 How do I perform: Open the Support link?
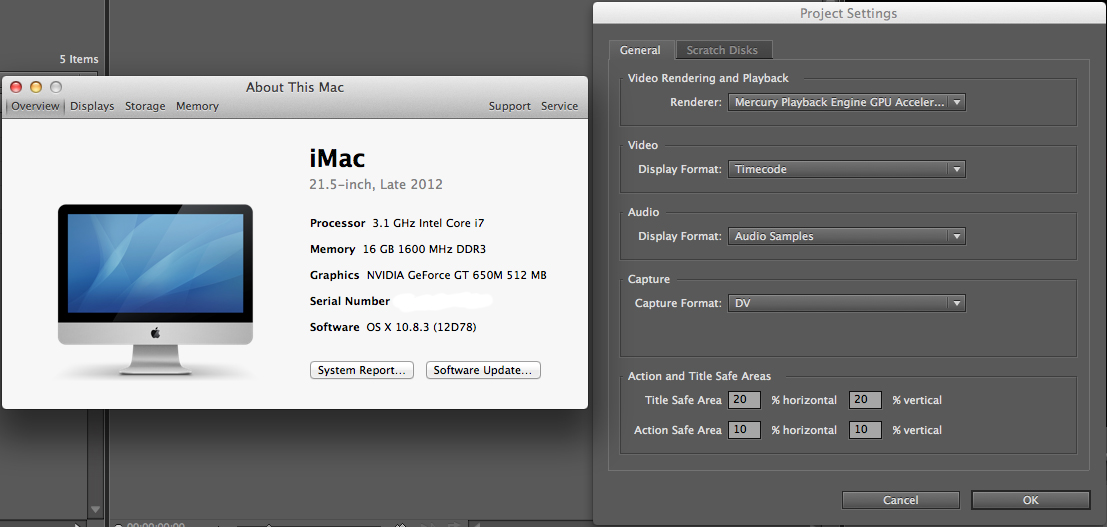[510, 106]
